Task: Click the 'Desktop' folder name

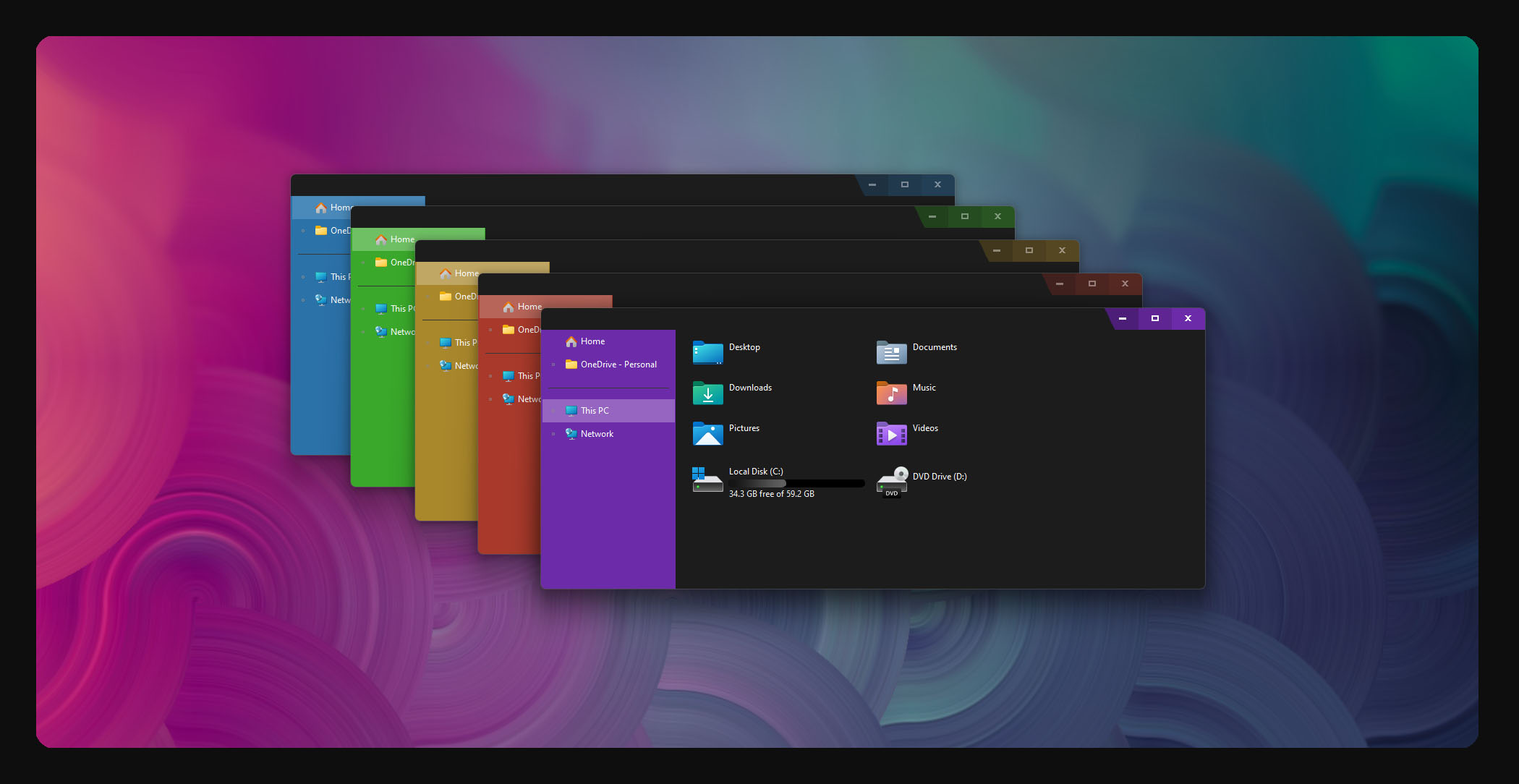Action: click(x=744, y=347)
